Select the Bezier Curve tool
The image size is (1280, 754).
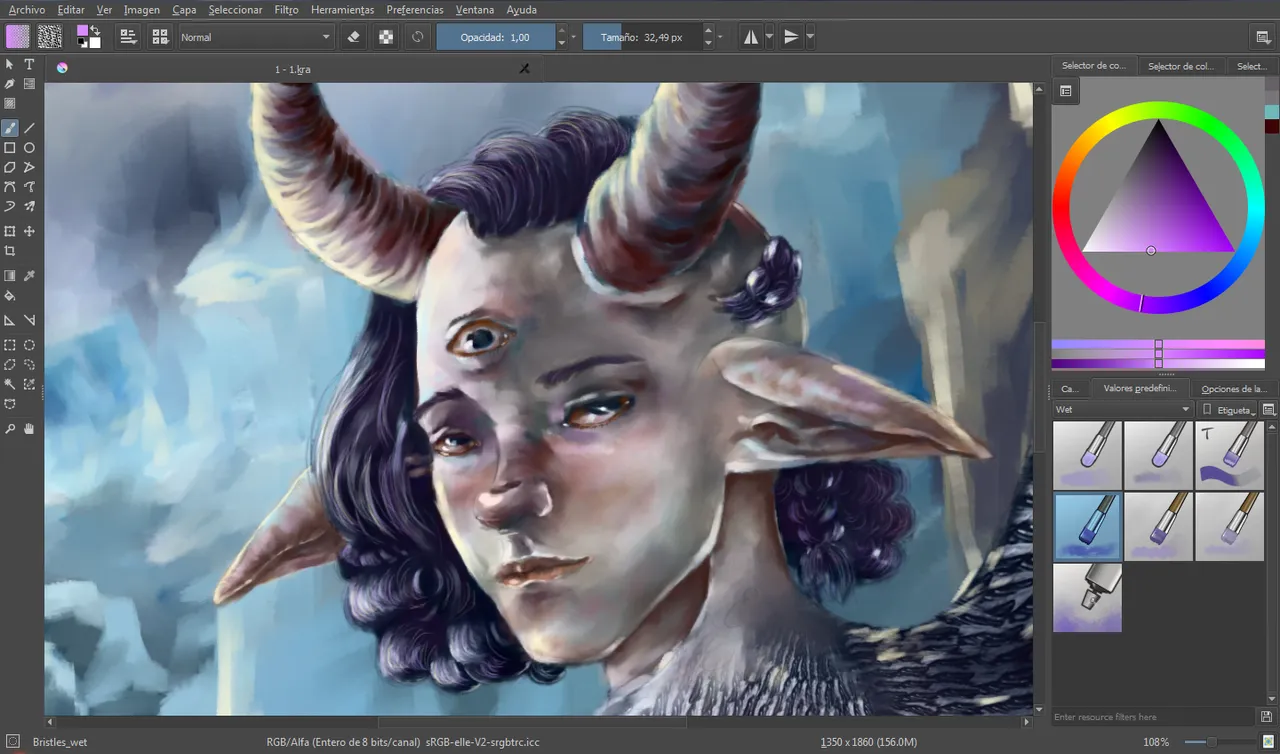click(10, 187)
